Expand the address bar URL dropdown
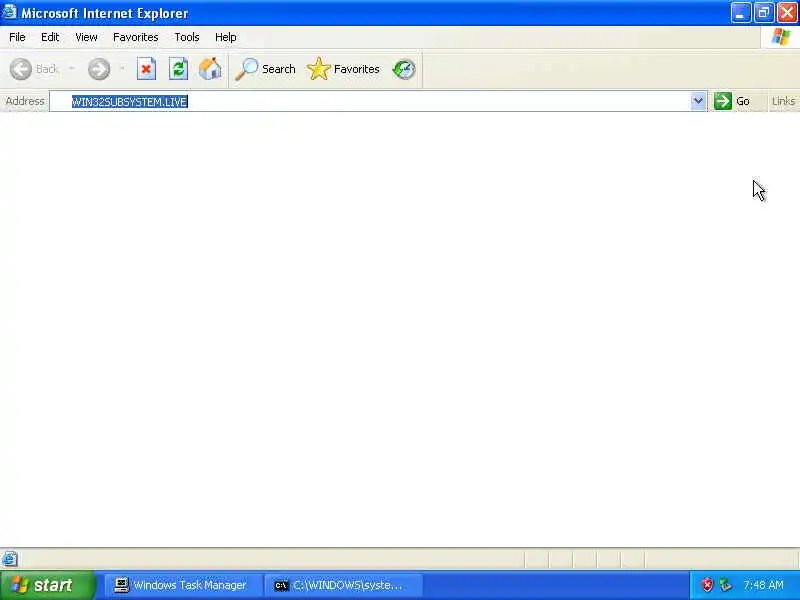 pyautogui.click(x=698, y=101)
